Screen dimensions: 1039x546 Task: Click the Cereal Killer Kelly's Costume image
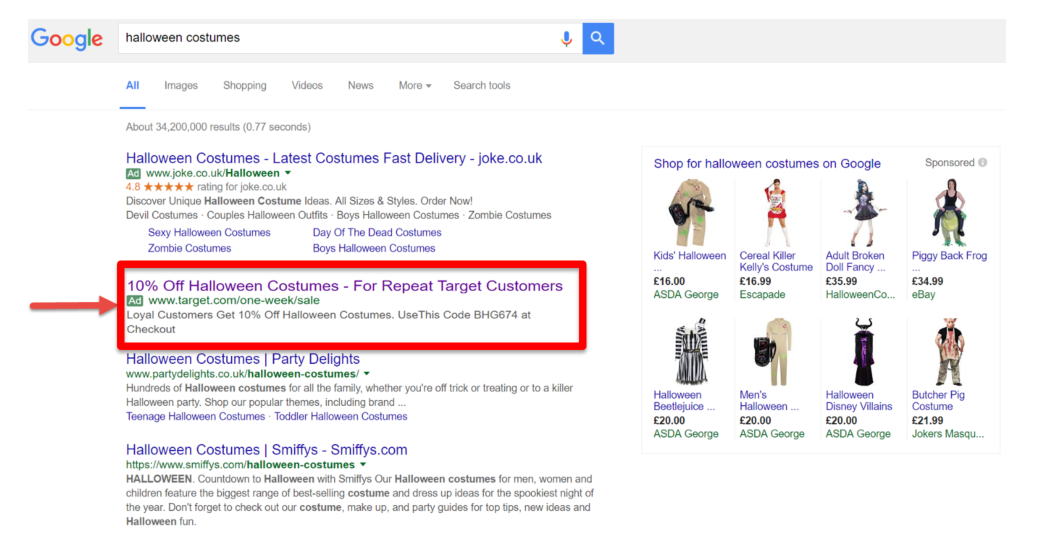point(776,212)
